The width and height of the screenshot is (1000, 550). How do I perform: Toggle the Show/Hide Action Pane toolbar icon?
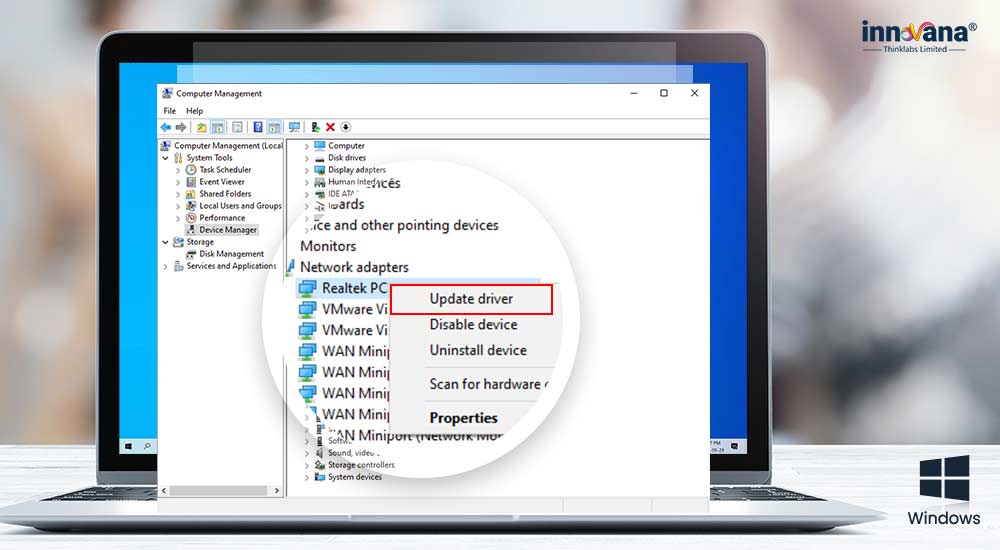tap(274, 128)
